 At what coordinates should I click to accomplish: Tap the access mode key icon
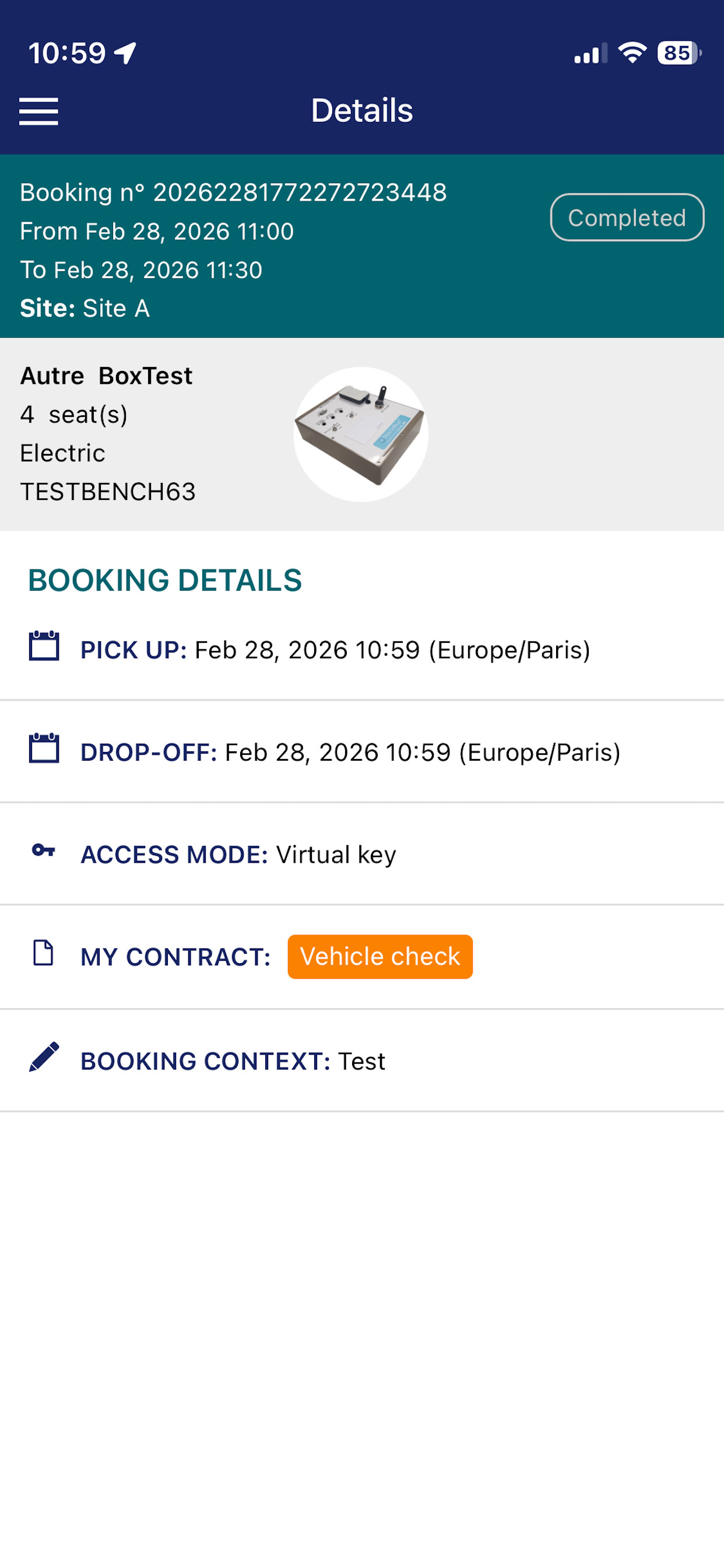(43, 850)
